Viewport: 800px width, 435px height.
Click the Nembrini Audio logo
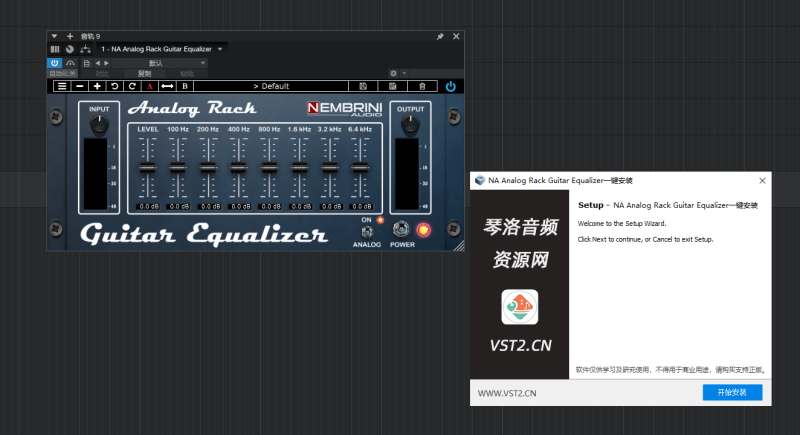(344, 109)
